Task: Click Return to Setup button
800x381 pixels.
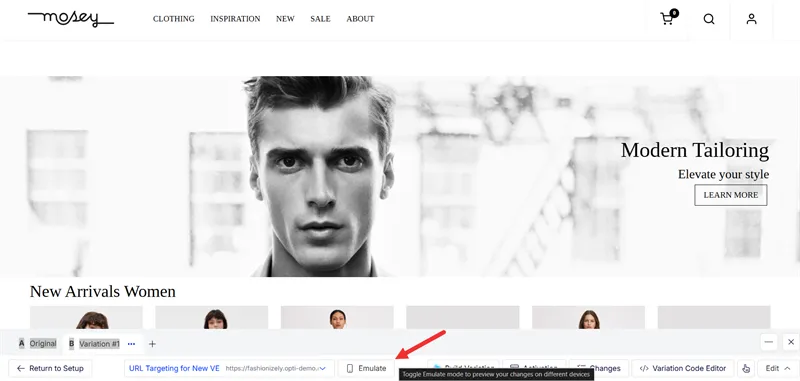Action: [x=50, y=368]
